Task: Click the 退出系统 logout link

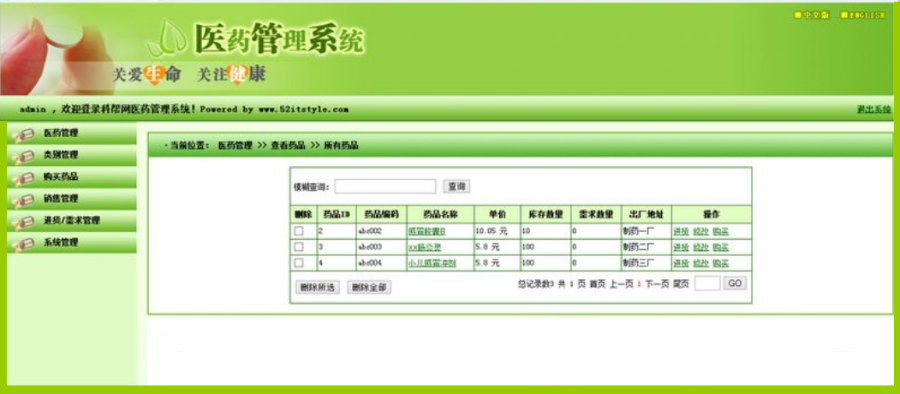Action: pyautogui.click(x=874, y=109)
